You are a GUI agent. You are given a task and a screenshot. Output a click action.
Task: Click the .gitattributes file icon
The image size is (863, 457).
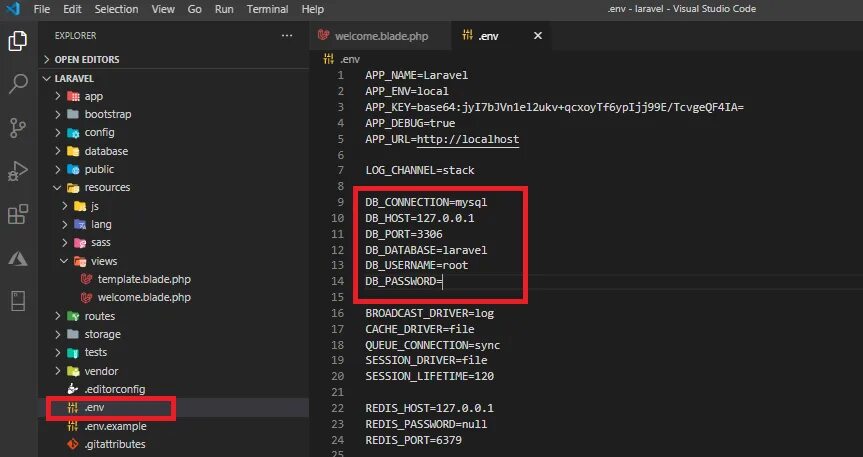[x=73, y=444]
